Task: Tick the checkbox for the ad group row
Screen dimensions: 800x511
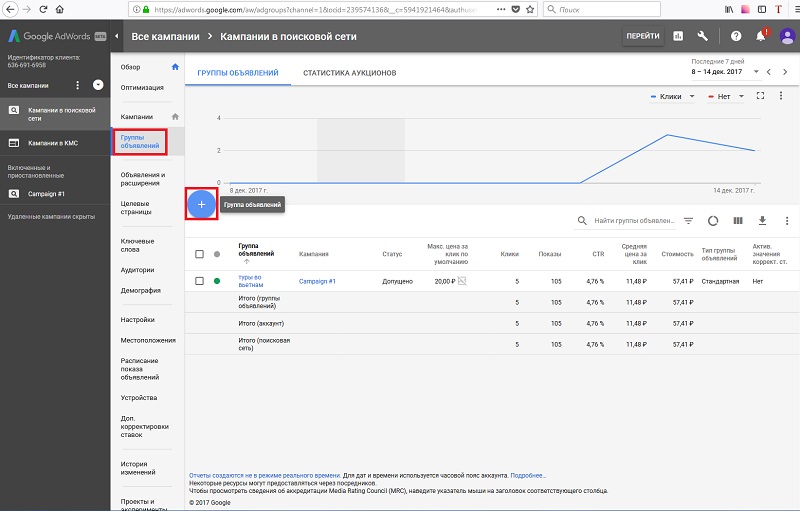Action: 201,281
